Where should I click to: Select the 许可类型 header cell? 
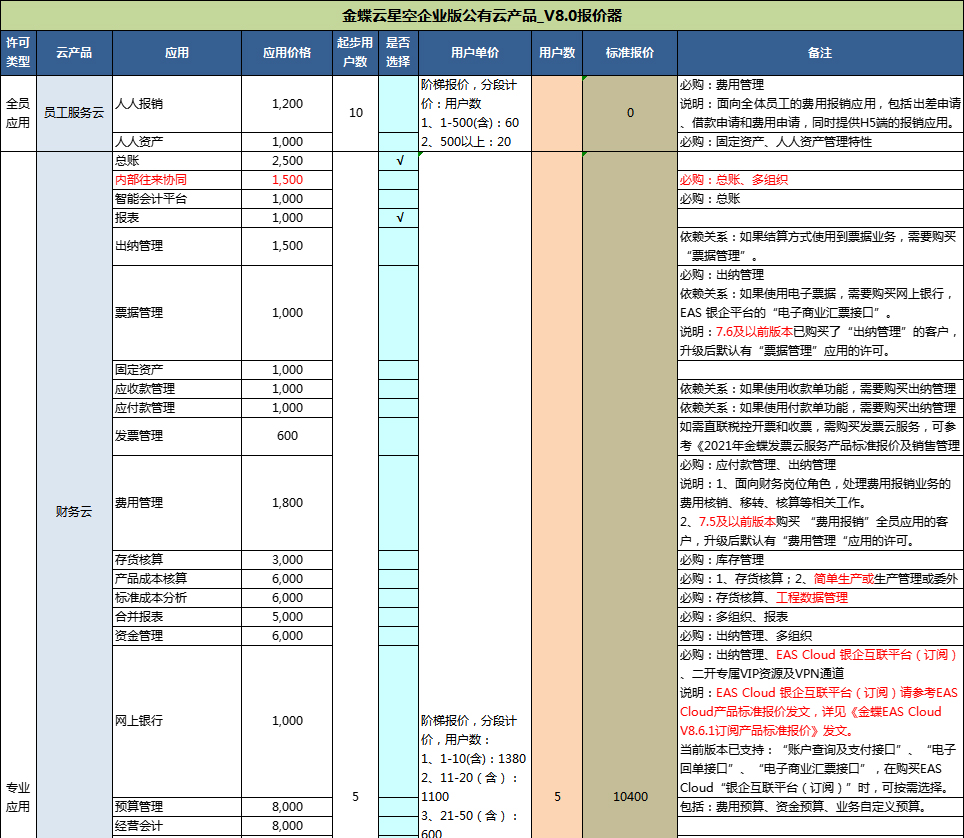coord(18,53)
